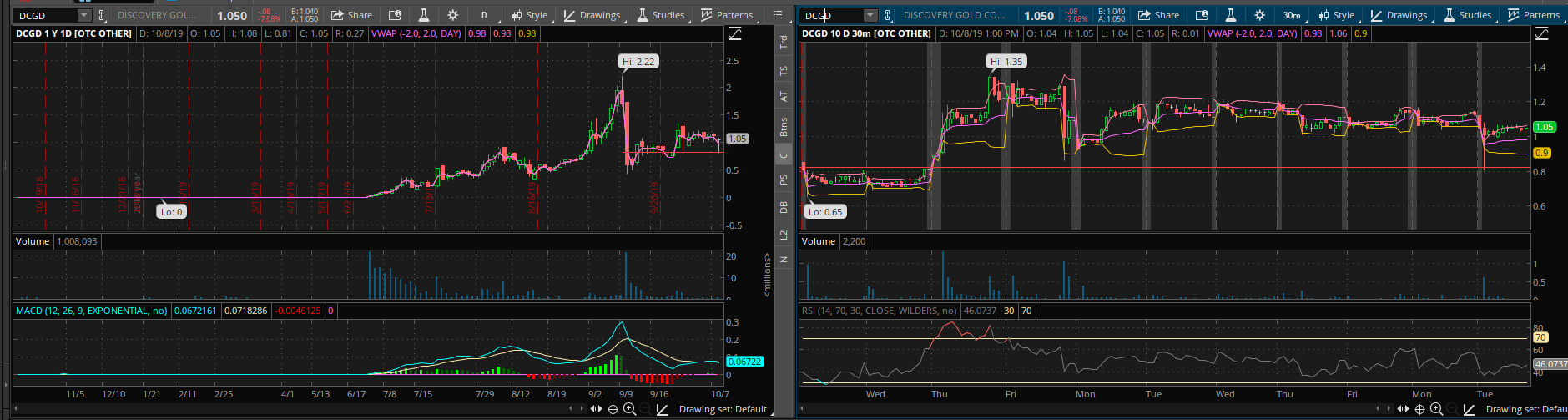Click the chart scale icon at top-right of left chart

(734, 33)
